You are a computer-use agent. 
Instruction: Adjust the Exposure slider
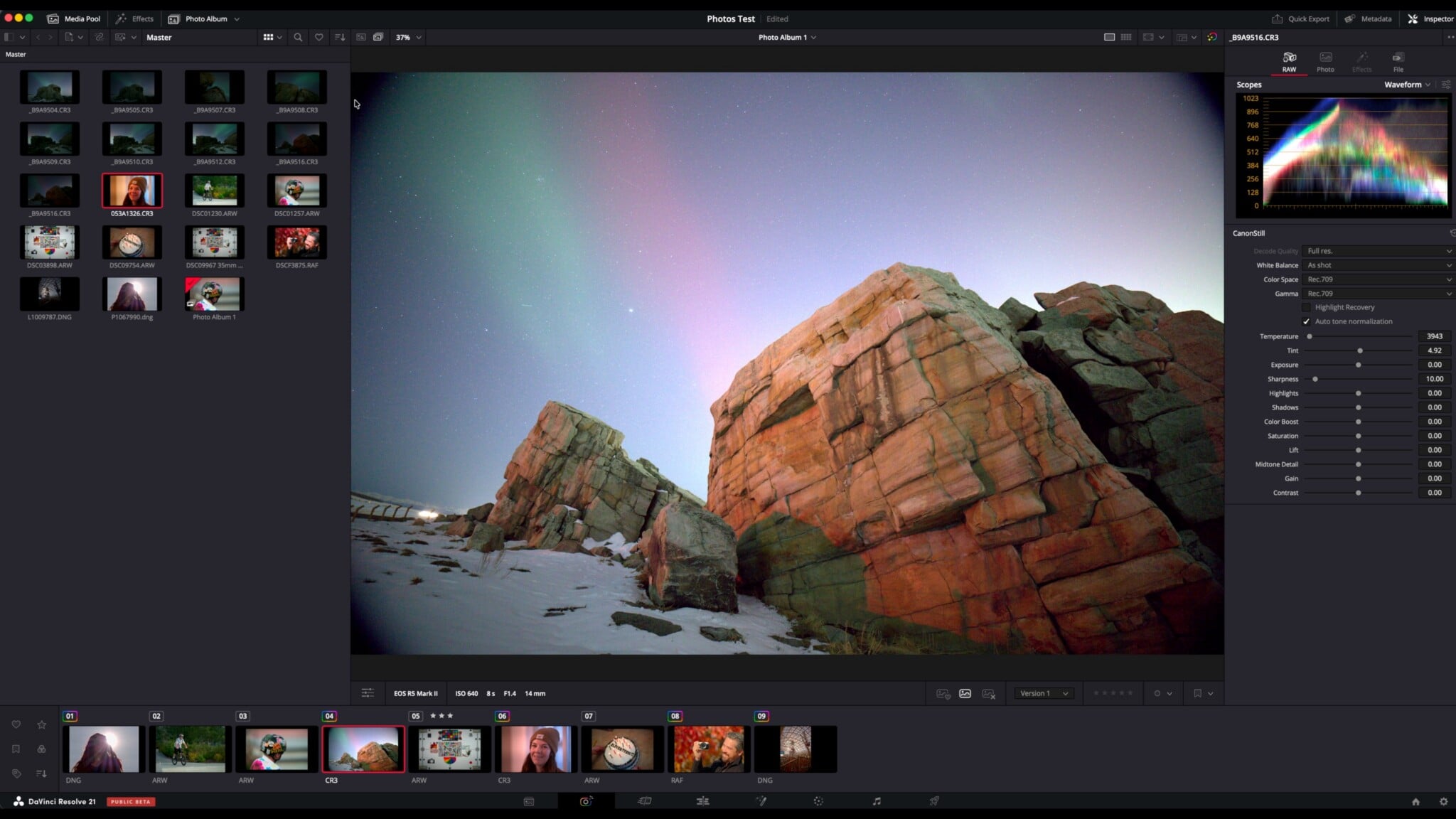(x=1359, y=365)
